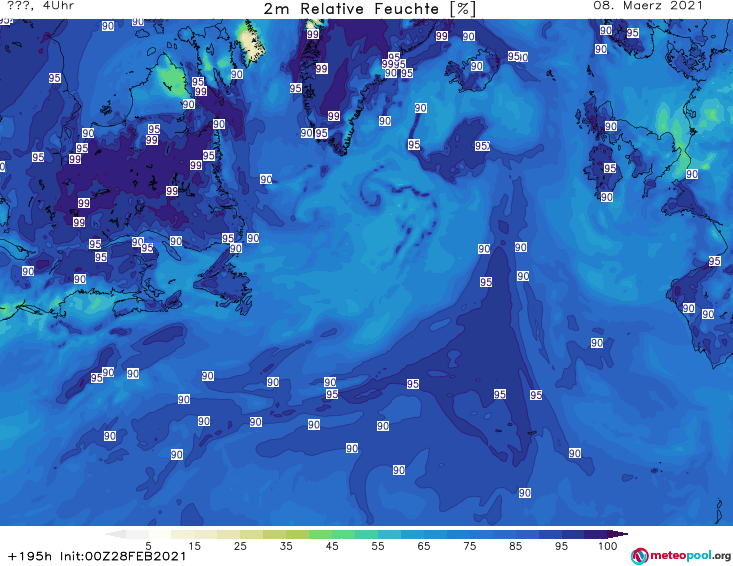Pick the pale yellow legend swatch above 15
Screen dimensions: 733x566
pyautogui.click(x=183, y=534)
